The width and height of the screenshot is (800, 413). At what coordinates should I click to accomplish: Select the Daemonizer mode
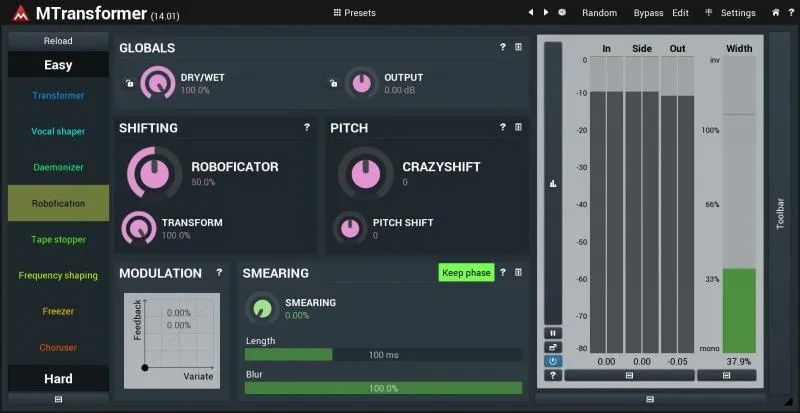point(58,167)
